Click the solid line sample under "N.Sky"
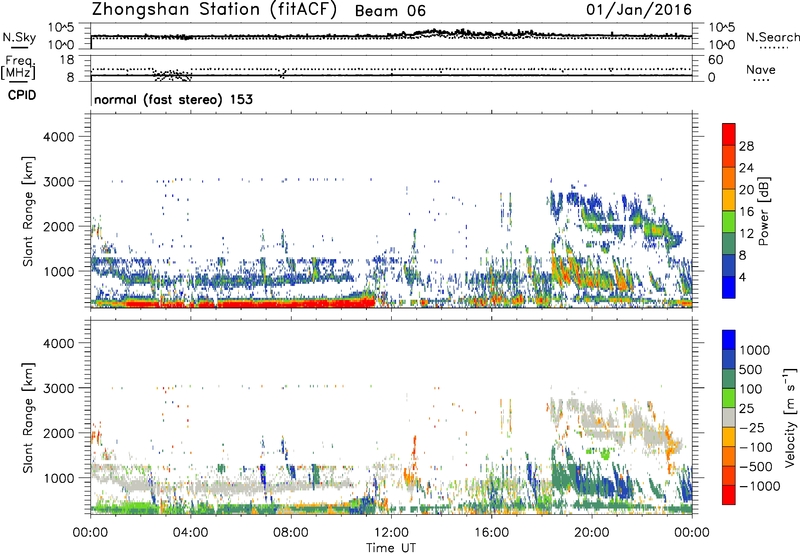The width and height of the screenshot is (800, 554). pos(19,47)
